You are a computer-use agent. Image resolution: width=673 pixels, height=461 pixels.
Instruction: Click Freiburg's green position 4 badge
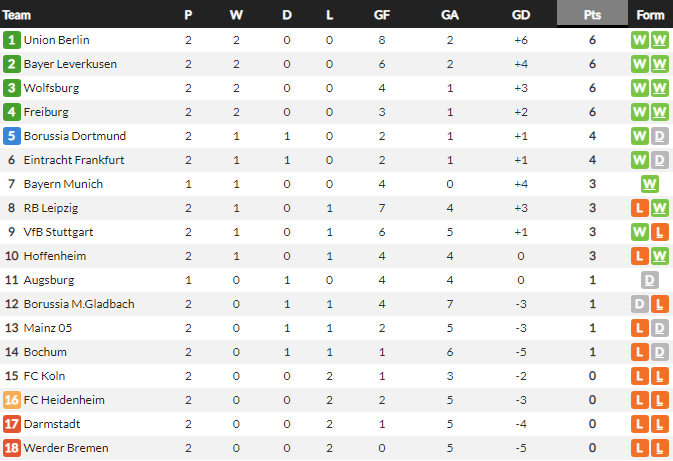pos(12,112)
